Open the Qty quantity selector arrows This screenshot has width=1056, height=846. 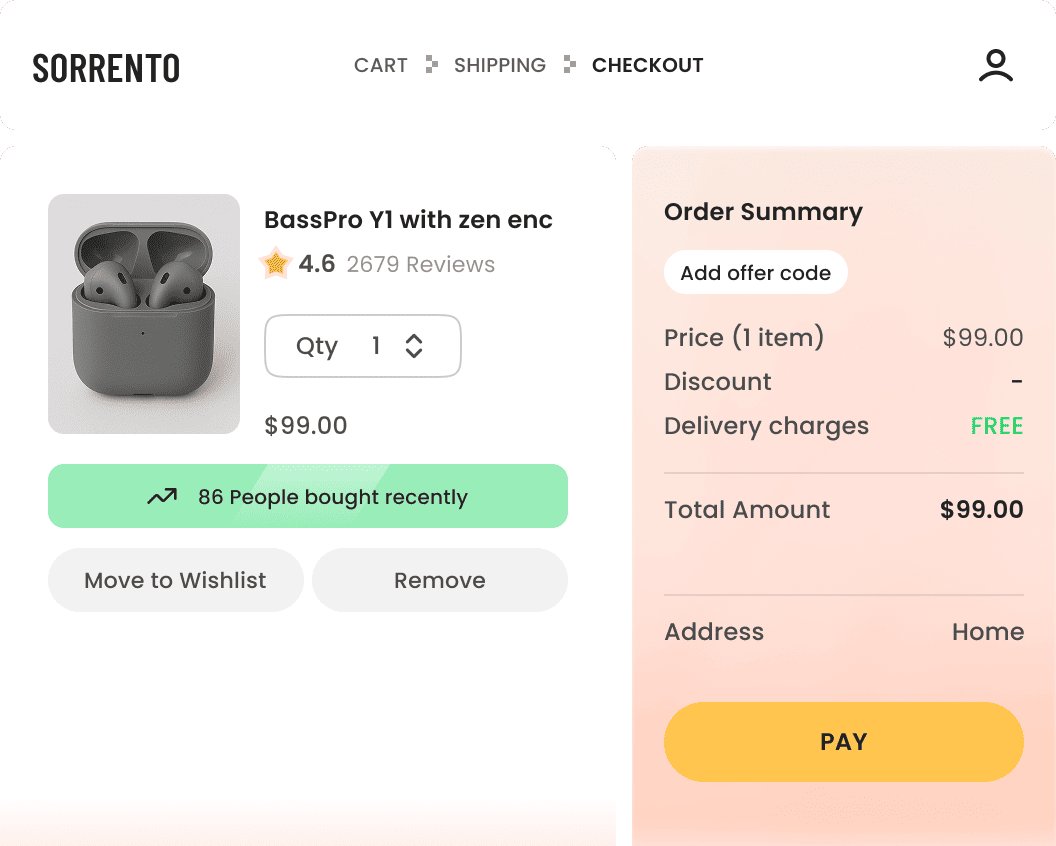pos(414,346)
